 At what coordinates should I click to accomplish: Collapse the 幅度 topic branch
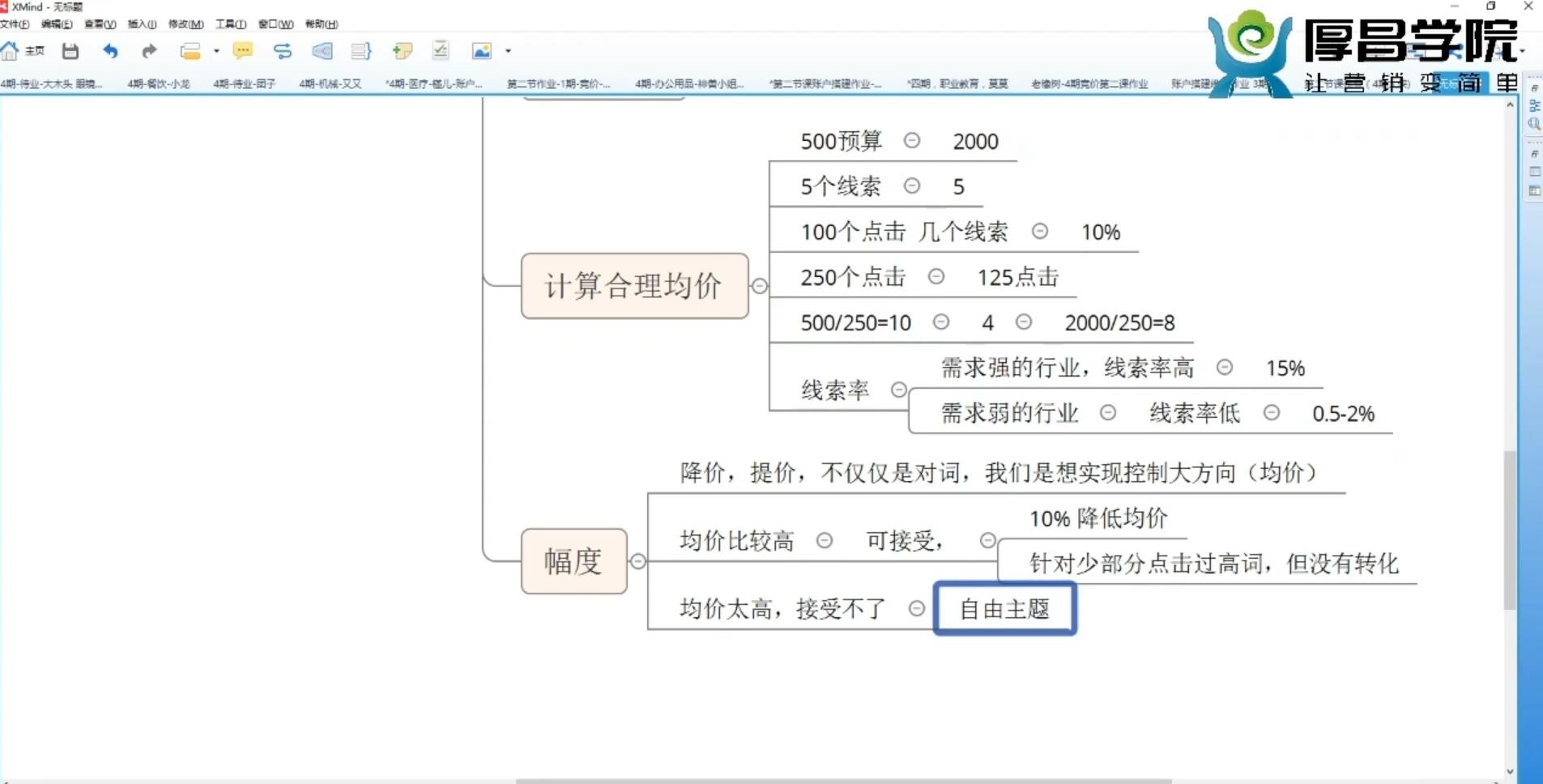pos(638,561)
